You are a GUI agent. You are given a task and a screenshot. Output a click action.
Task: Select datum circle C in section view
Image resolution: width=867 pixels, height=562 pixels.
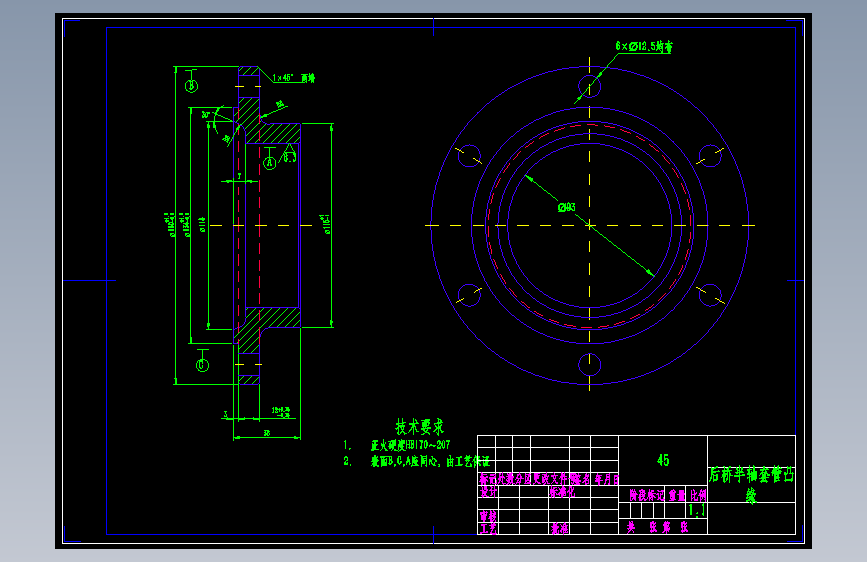tap(202, 365)
